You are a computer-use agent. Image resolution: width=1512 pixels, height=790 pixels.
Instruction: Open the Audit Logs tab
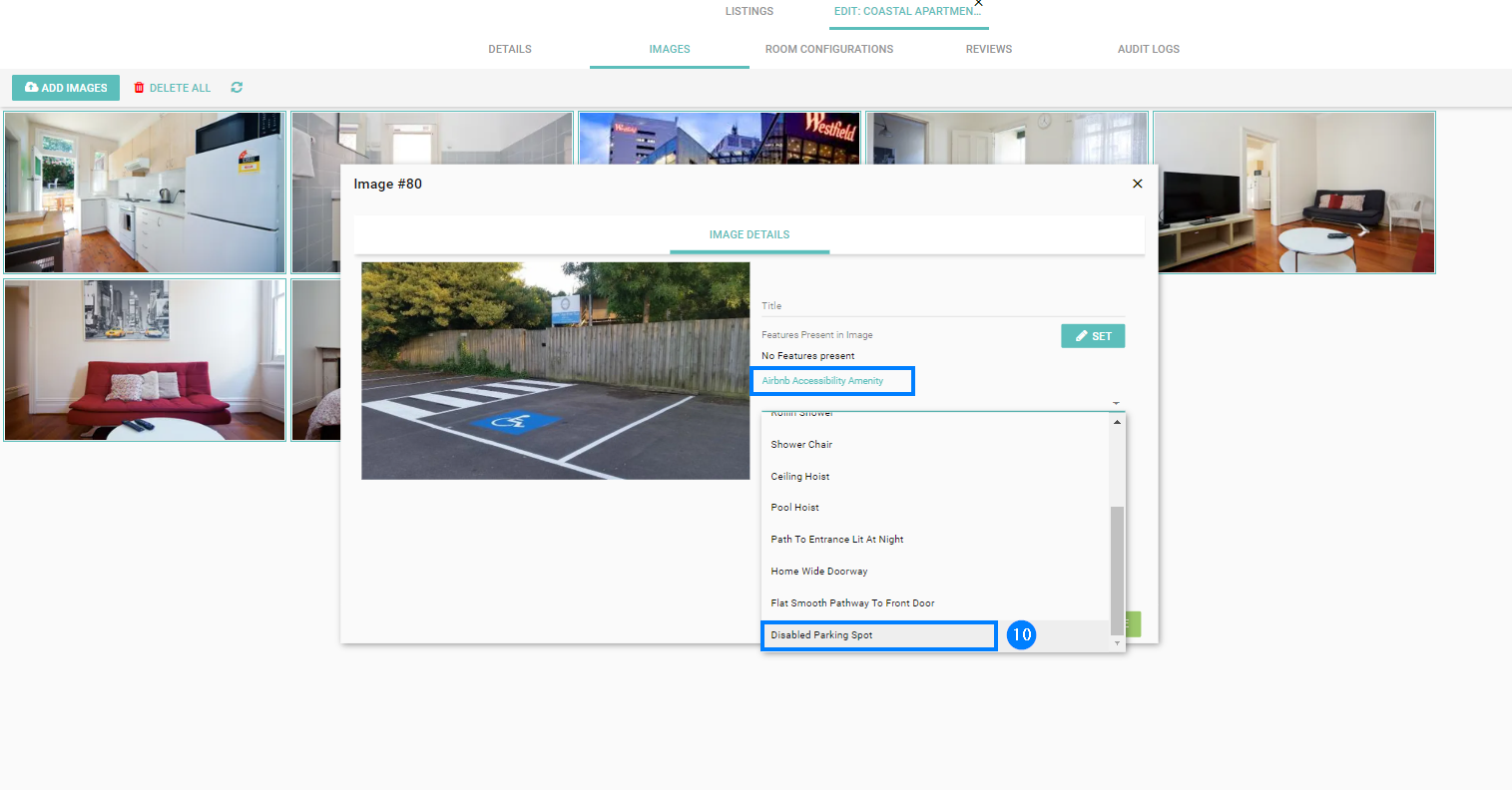click(x=1148, y=49)
